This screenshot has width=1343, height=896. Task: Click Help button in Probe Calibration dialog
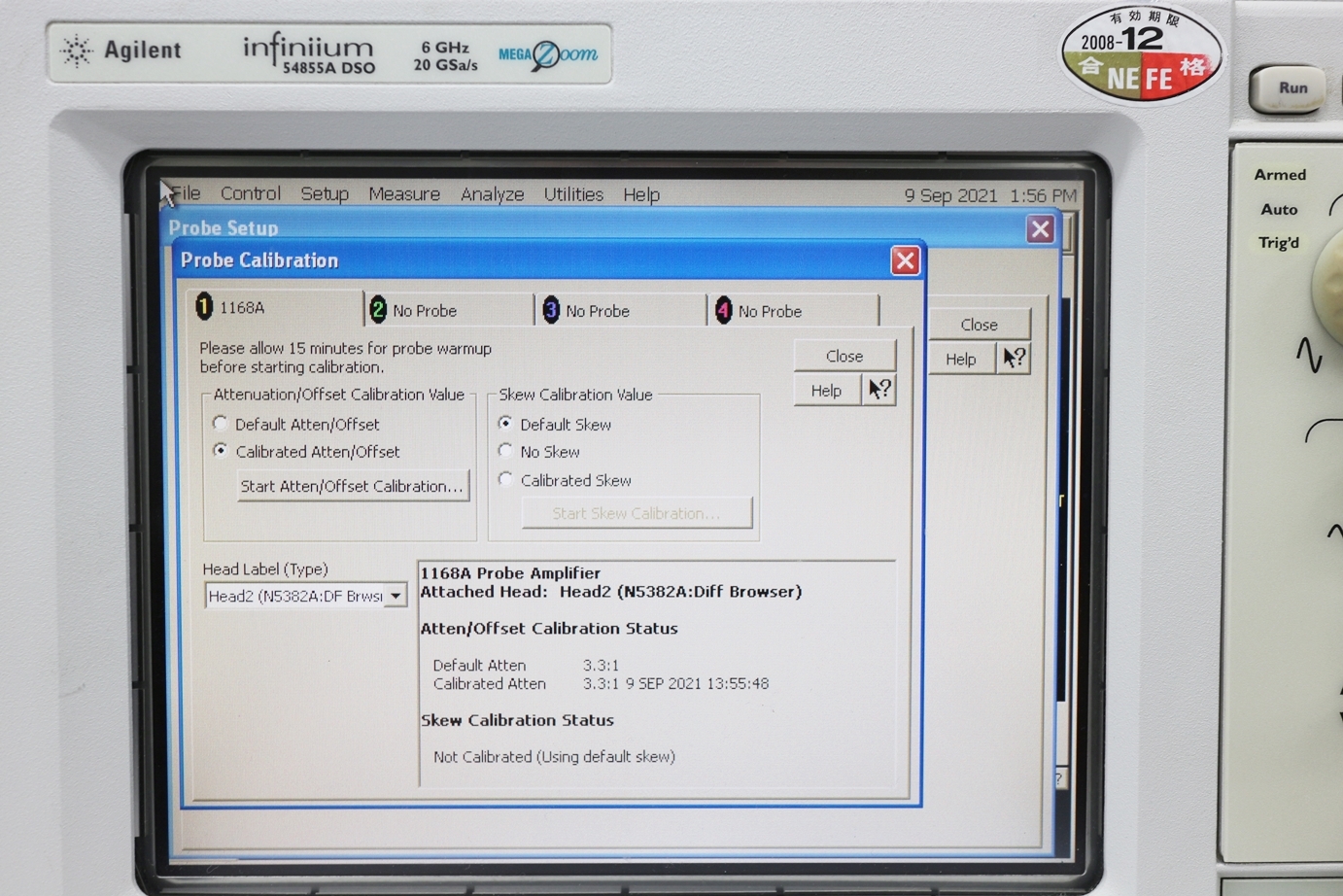[827, 391]
